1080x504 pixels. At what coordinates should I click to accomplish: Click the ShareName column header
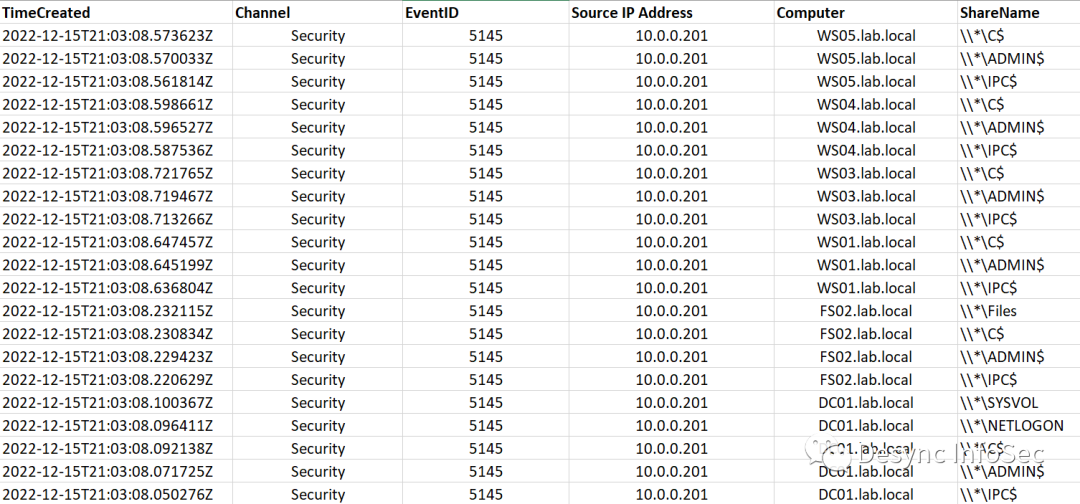pos(999,13)
